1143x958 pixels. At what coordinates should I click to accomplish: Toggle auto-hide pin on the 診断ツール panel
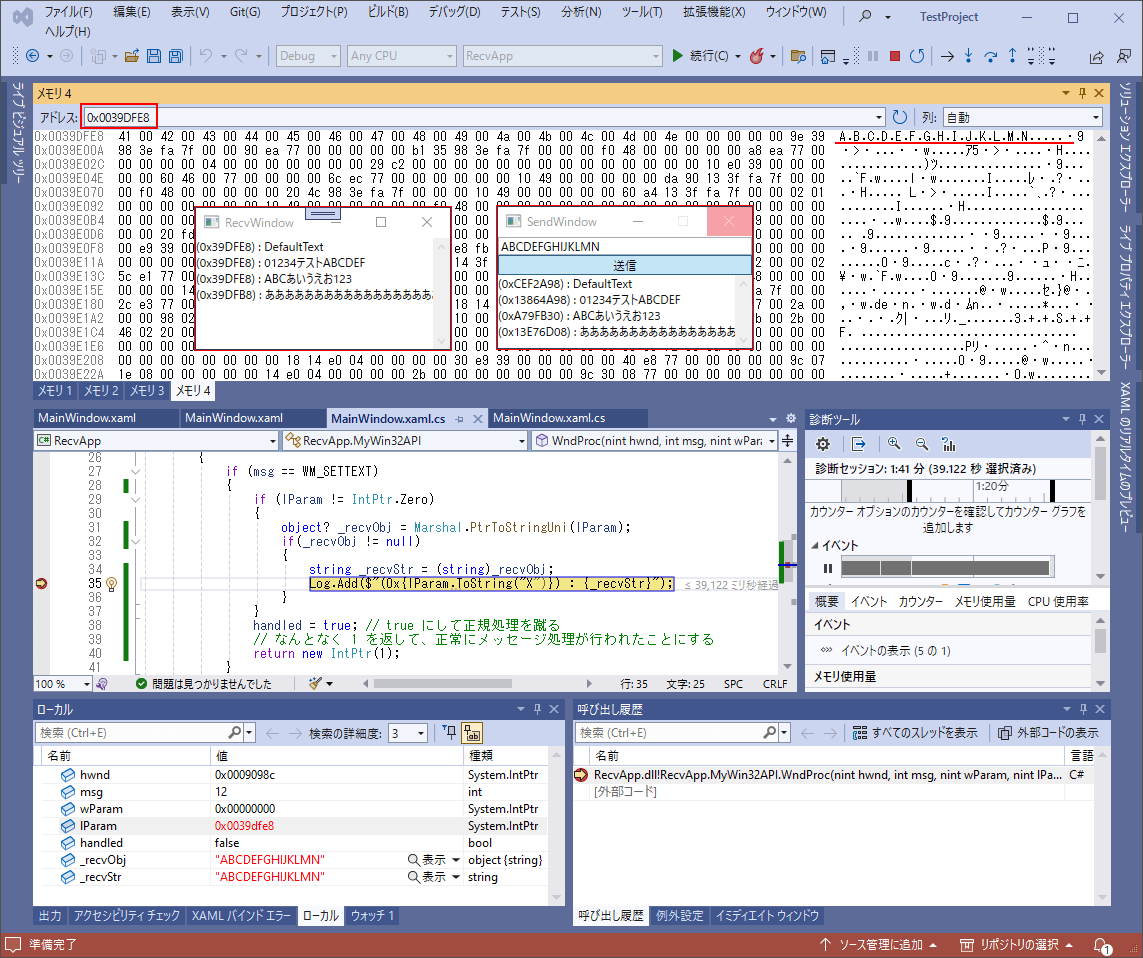(1082, 418)
